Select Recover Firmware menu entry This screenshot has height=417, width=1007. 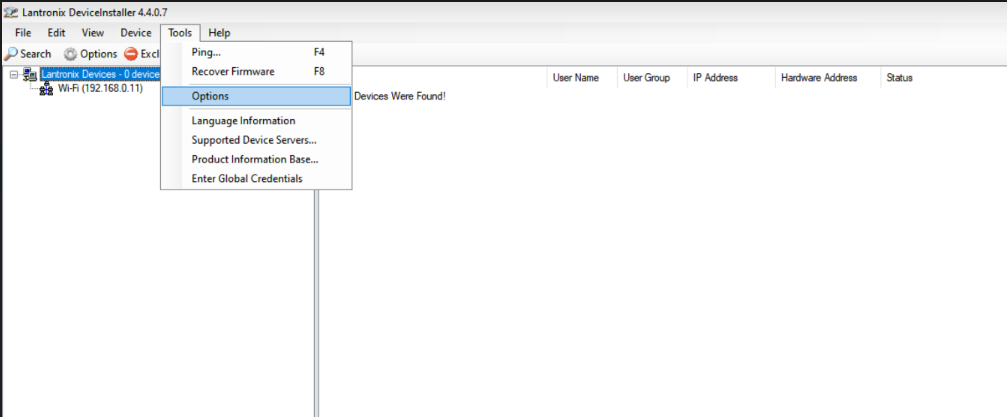(232, 72)
